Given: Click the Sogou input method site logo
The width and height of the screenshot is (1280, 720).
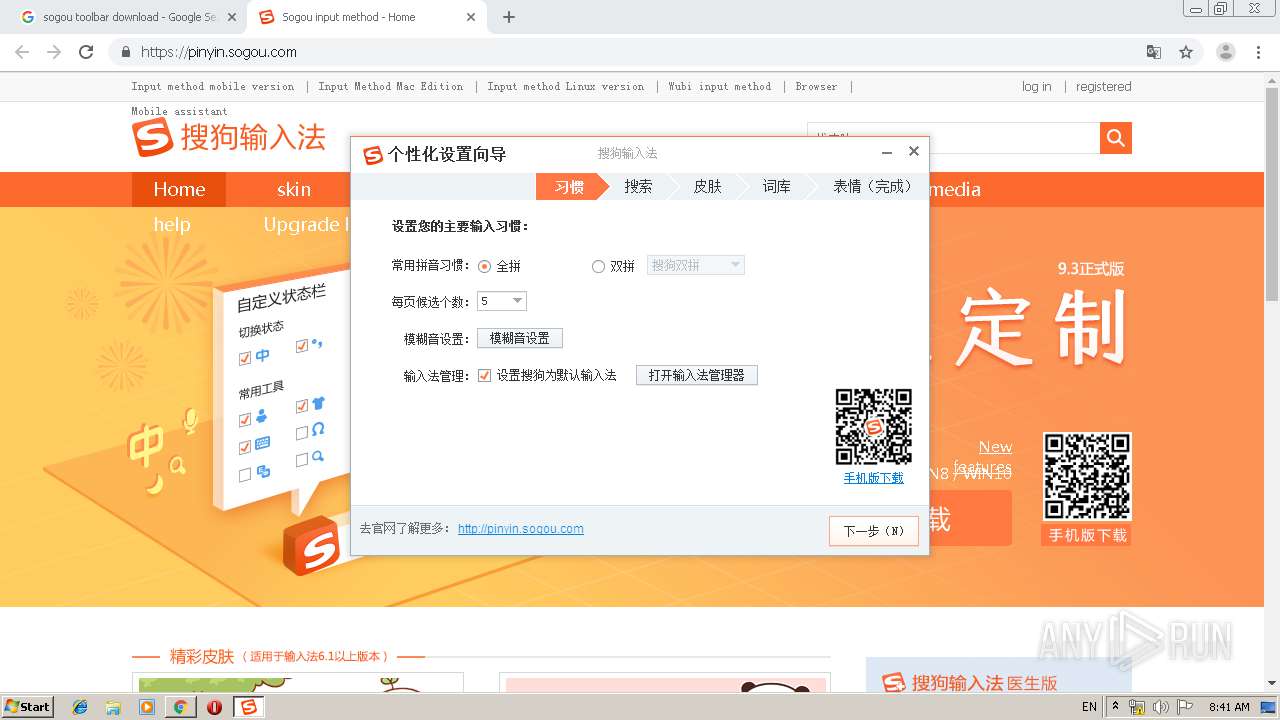Looking at the screenshot, I should (x=229, y=138).
